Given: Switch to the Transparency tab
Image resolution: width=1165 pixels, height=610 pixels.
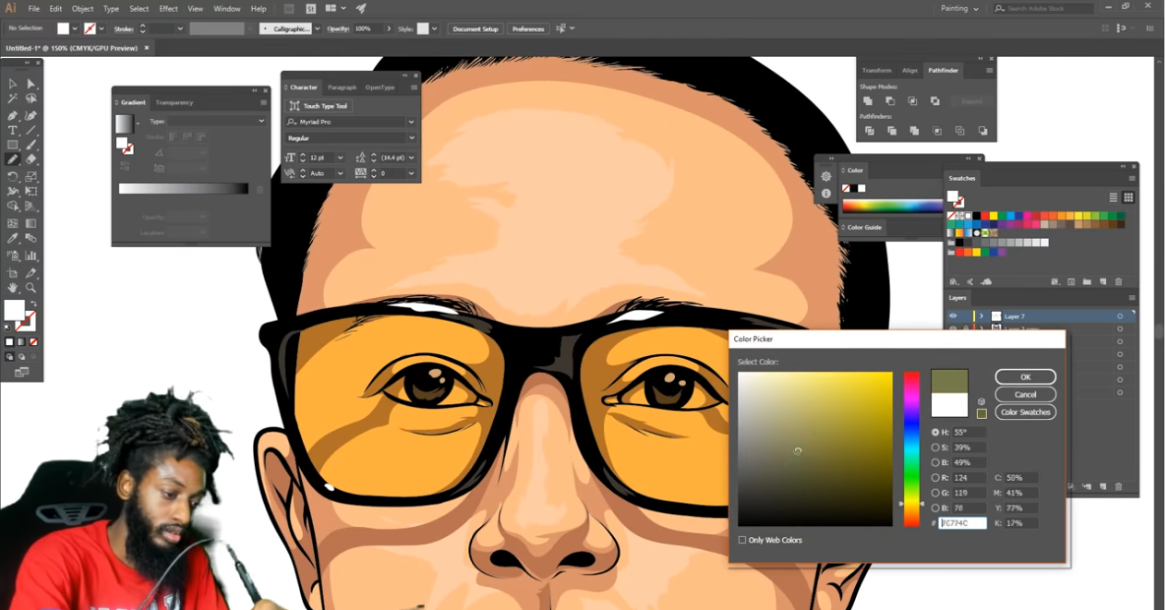Looking at the screenshot, I should click(175, 103).
